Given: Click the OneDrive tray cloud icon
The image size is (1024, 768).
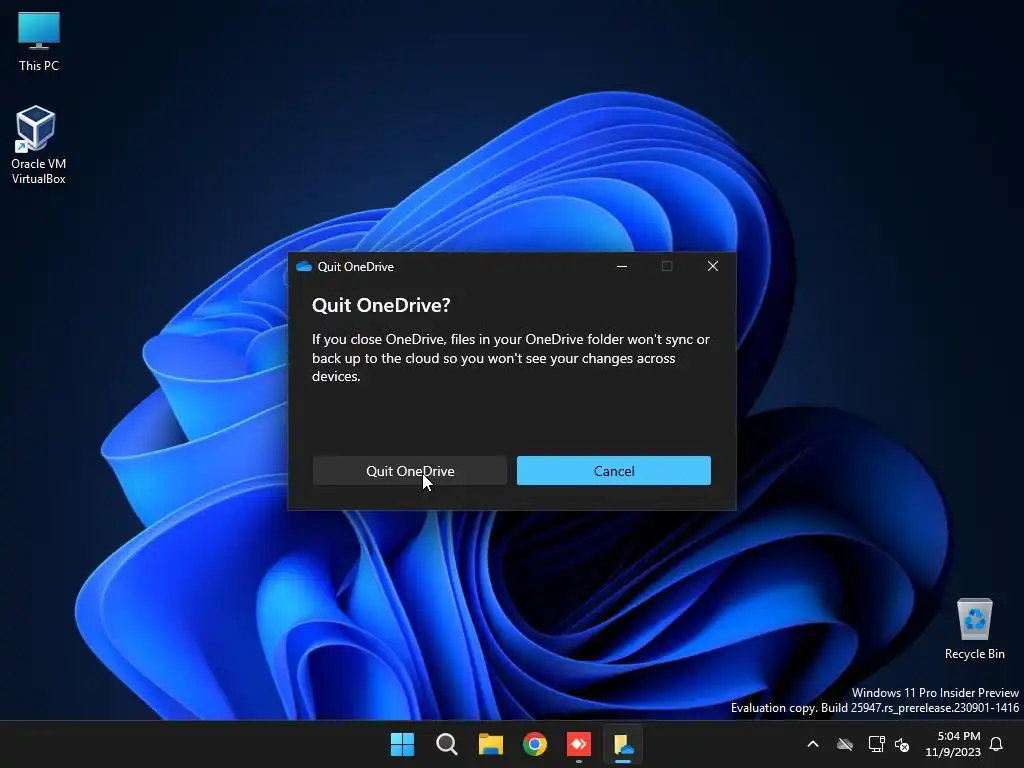Looking at the screenshot, I should pyautogui.click(x=845, y=744).
